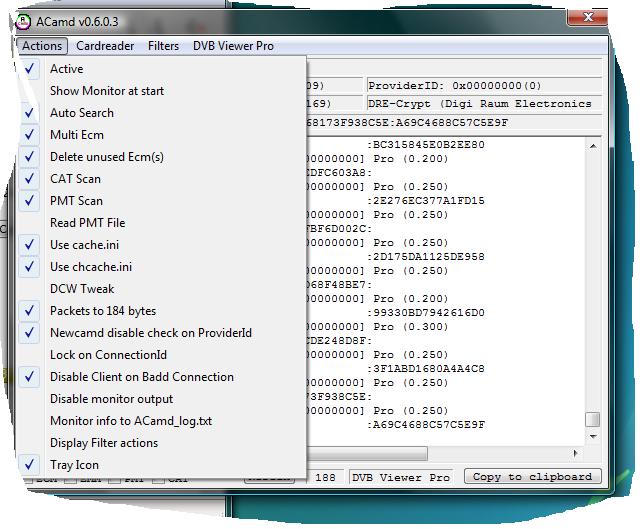Toggle Multi Ecm option
This screenshot has height=529, width=642.
tap(77, 135)
